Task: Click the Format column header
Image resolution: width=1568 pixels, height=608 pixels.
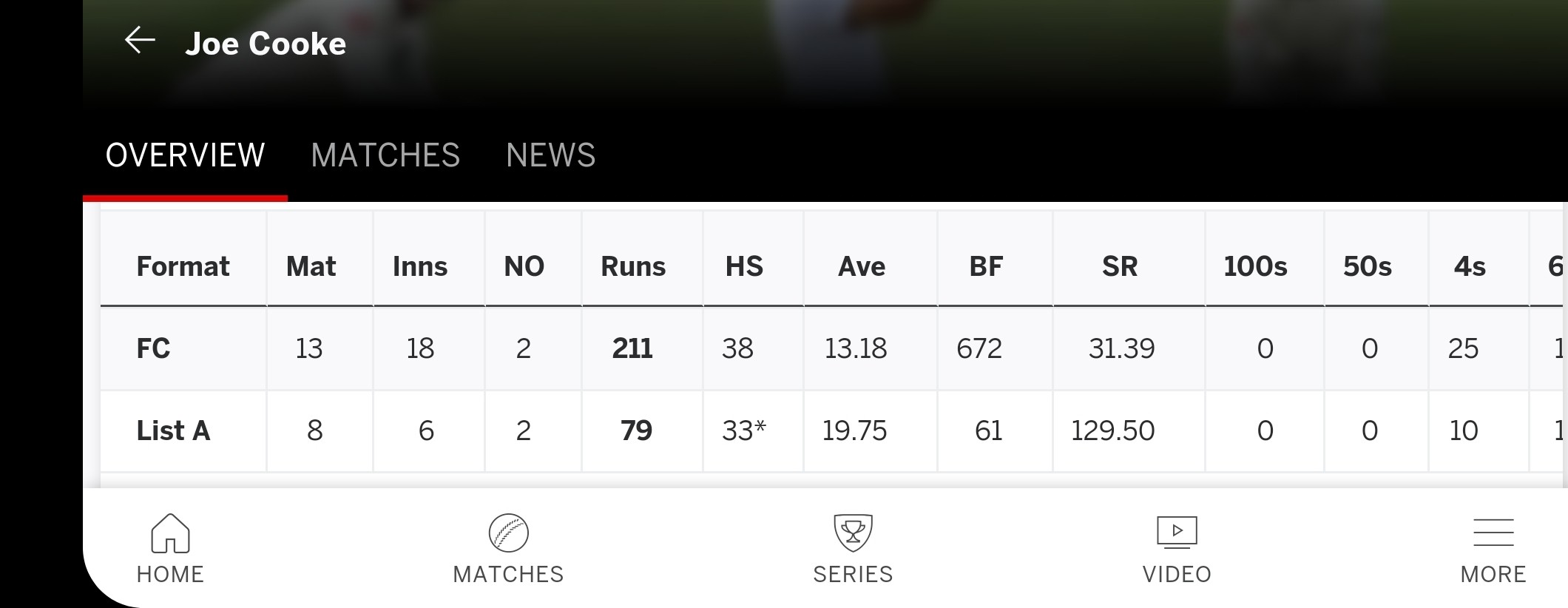Action: point(183,266)
